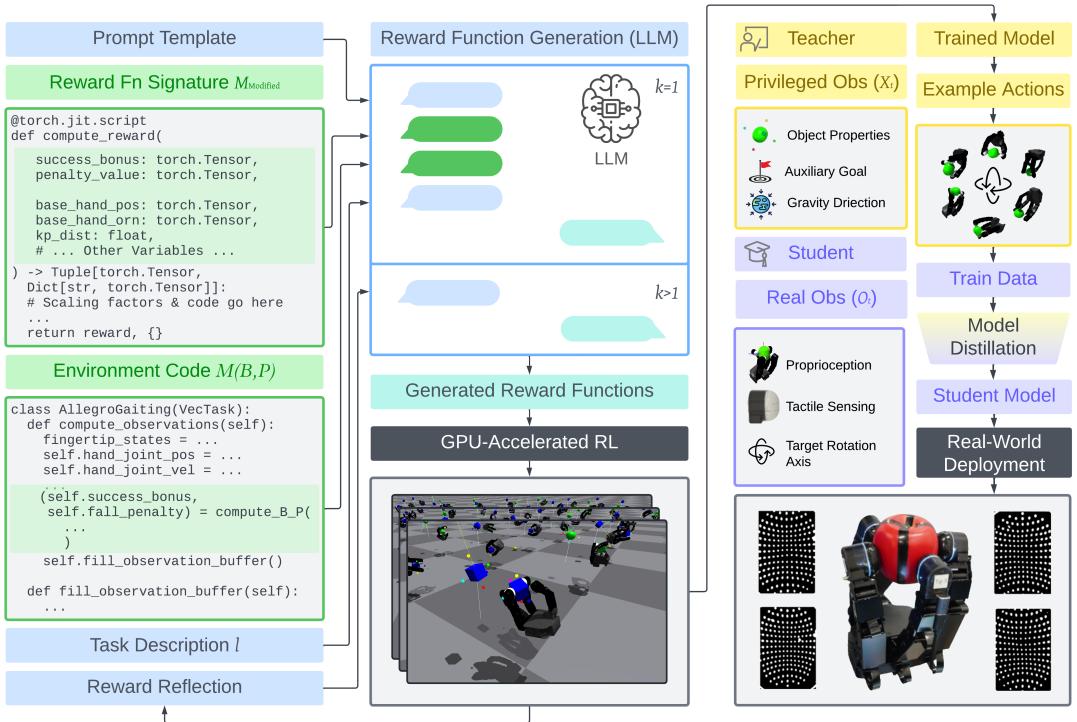Screen dimensions: 1077x722
Task: Toggle the Privileged Obs panel
Action: pos(820,82)
